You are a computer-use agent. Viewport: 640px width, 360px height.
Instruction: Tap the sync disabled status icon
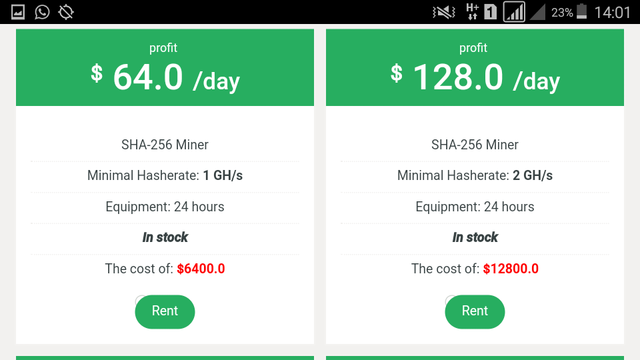[x=66, y=12]
